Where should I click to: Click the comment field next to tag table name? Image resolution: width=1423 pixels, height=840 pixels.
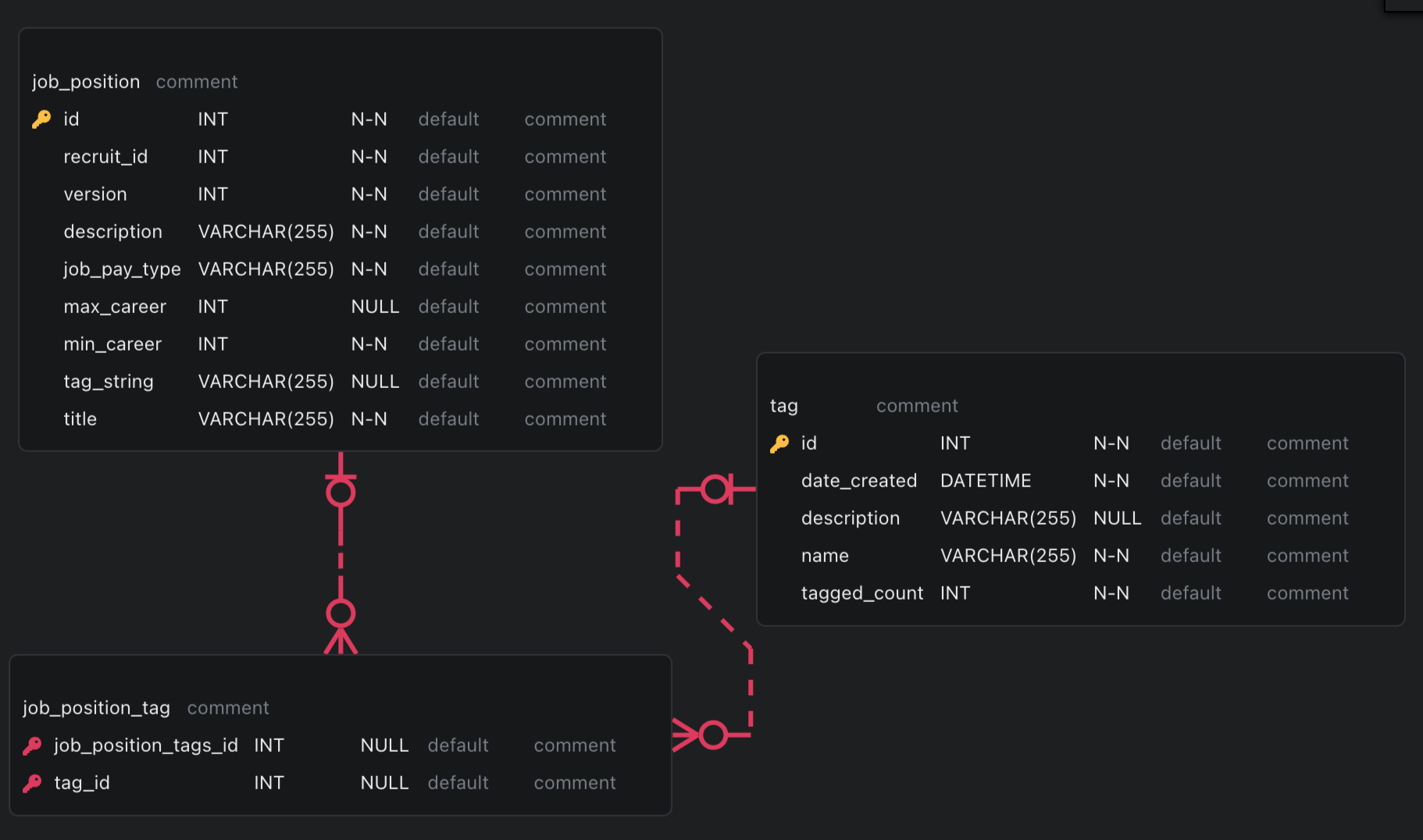pos(916,406)
